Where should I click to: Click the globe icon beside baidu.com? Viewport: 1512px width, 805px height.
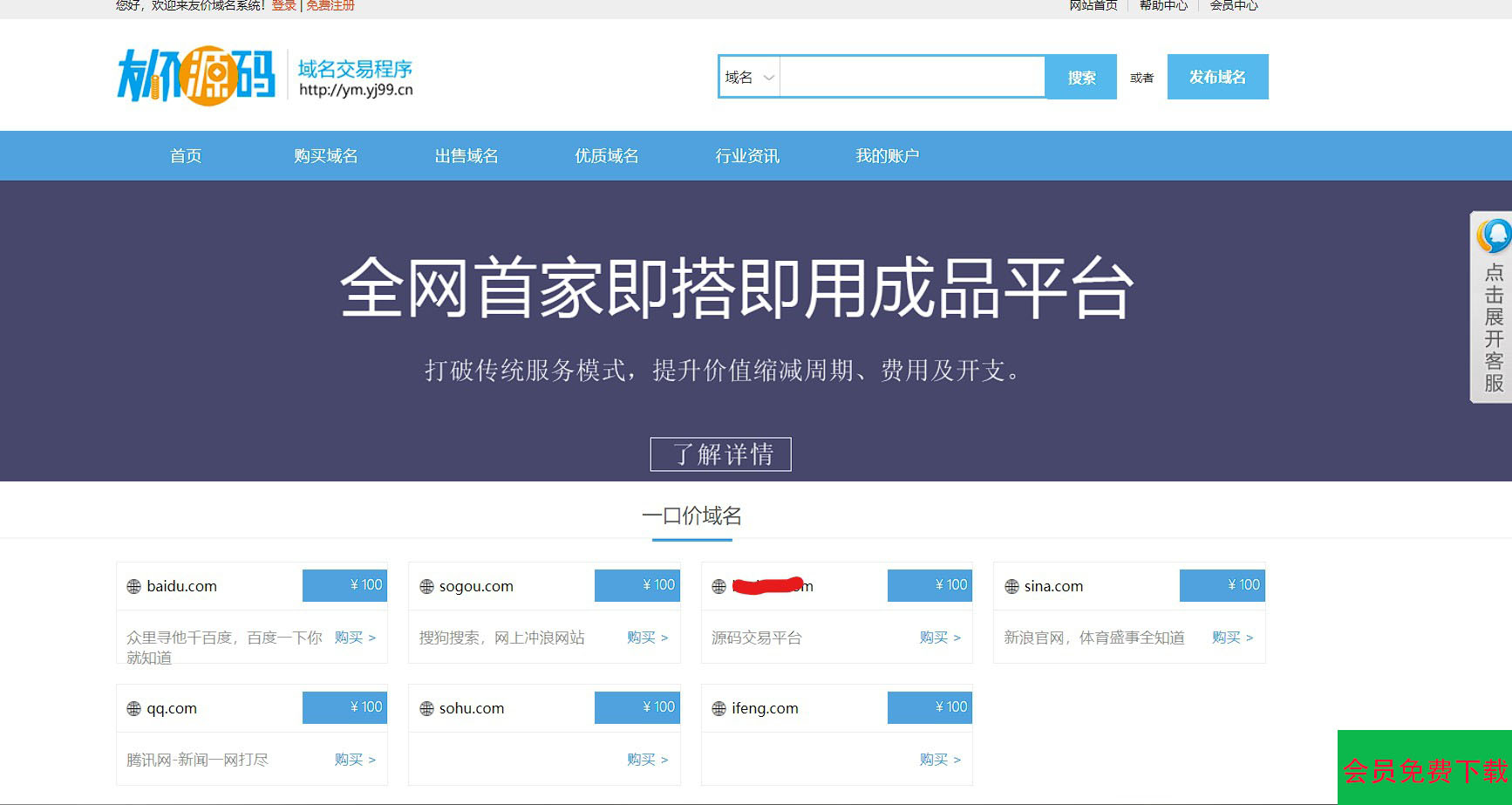[x=133, y=587]
